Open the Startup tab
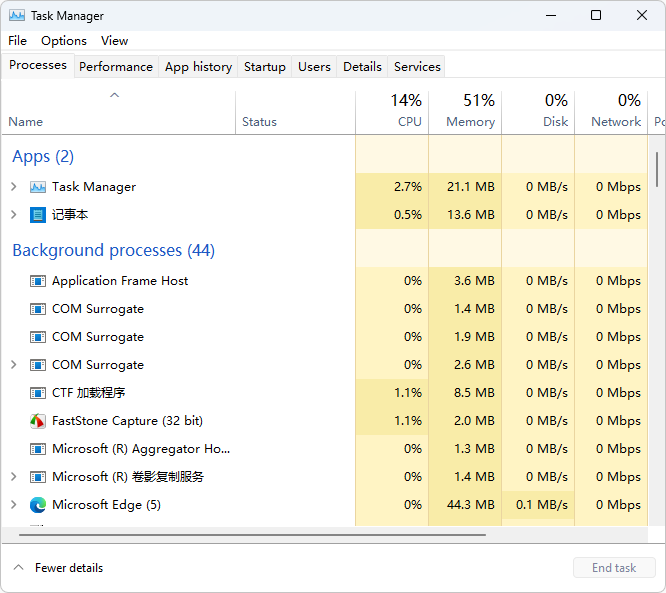The width and height of the screenshot is (666, 593). (x=264, y=67)
